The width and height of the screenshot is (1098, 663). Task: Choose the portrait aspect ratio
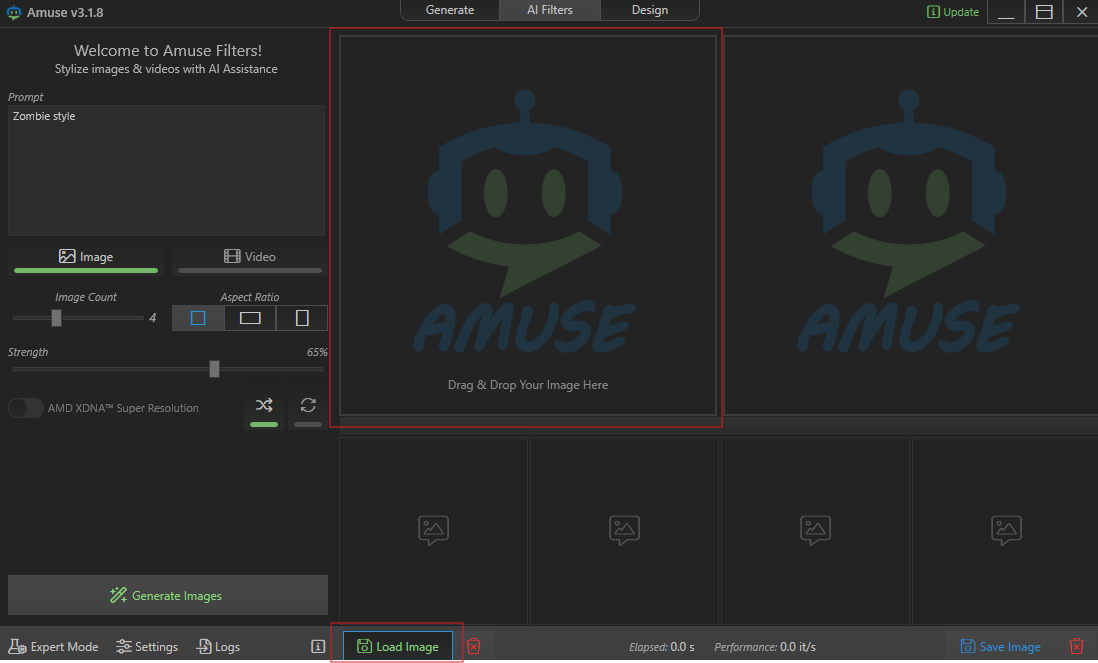pos(302,318)
